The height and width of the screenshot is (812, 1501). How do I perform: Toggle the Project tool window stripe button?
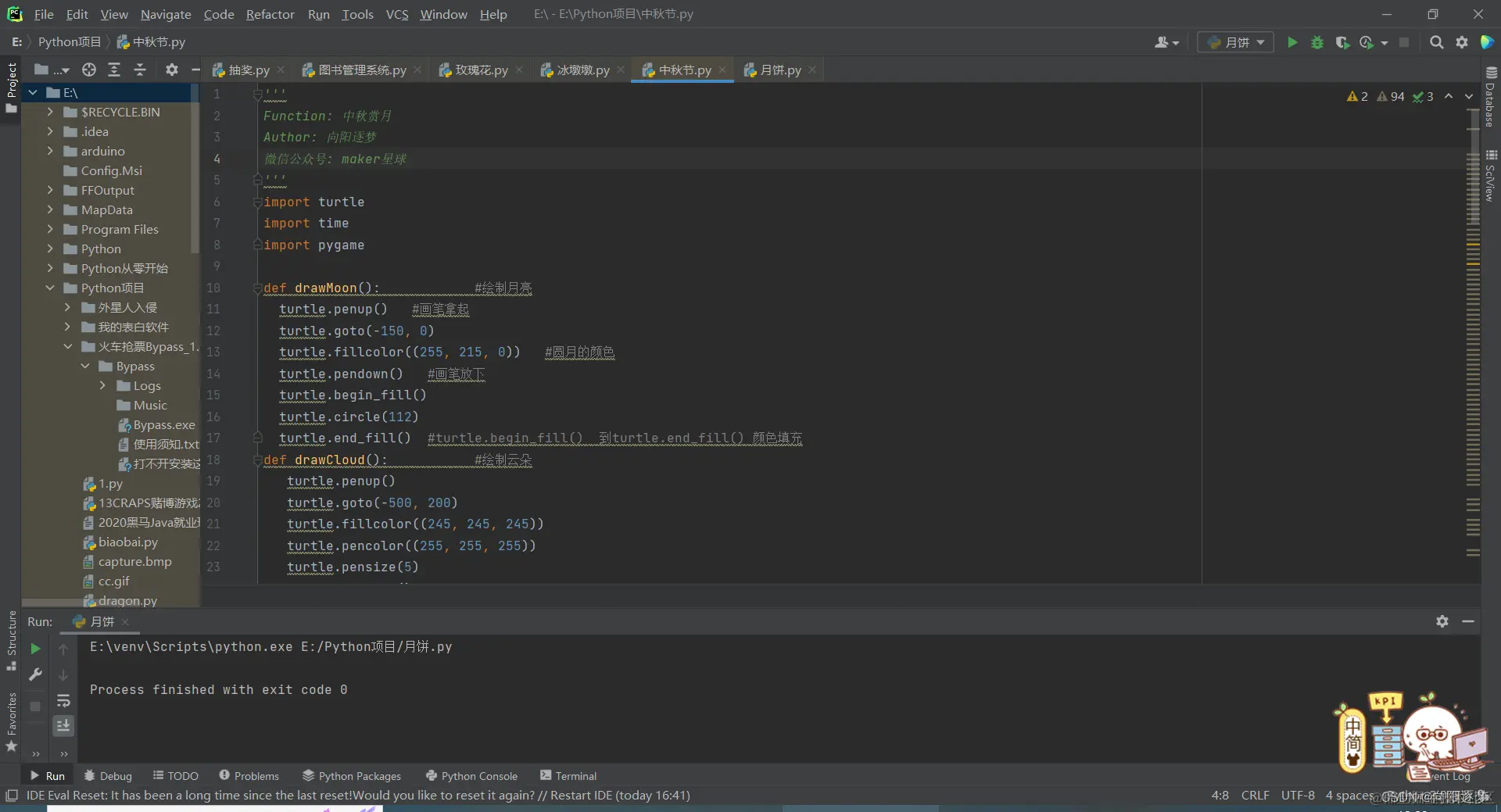(11, 88)
